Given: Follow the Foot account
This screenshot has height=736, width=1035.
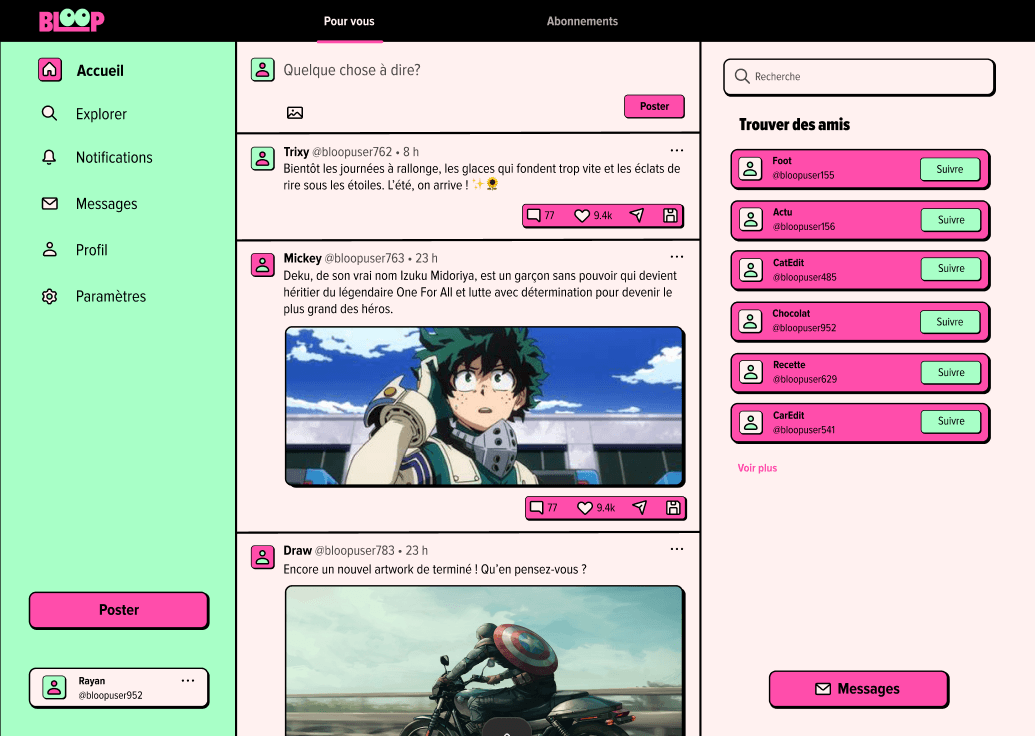Looking at the screenshot, I should 949,169.
